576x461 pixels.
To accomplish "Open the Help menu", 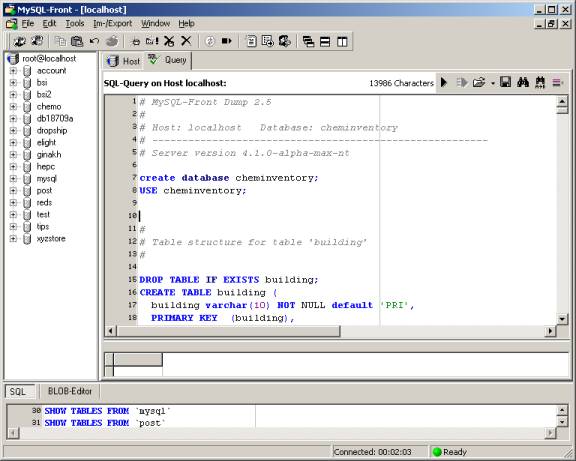I will click(x=186, y=24).
